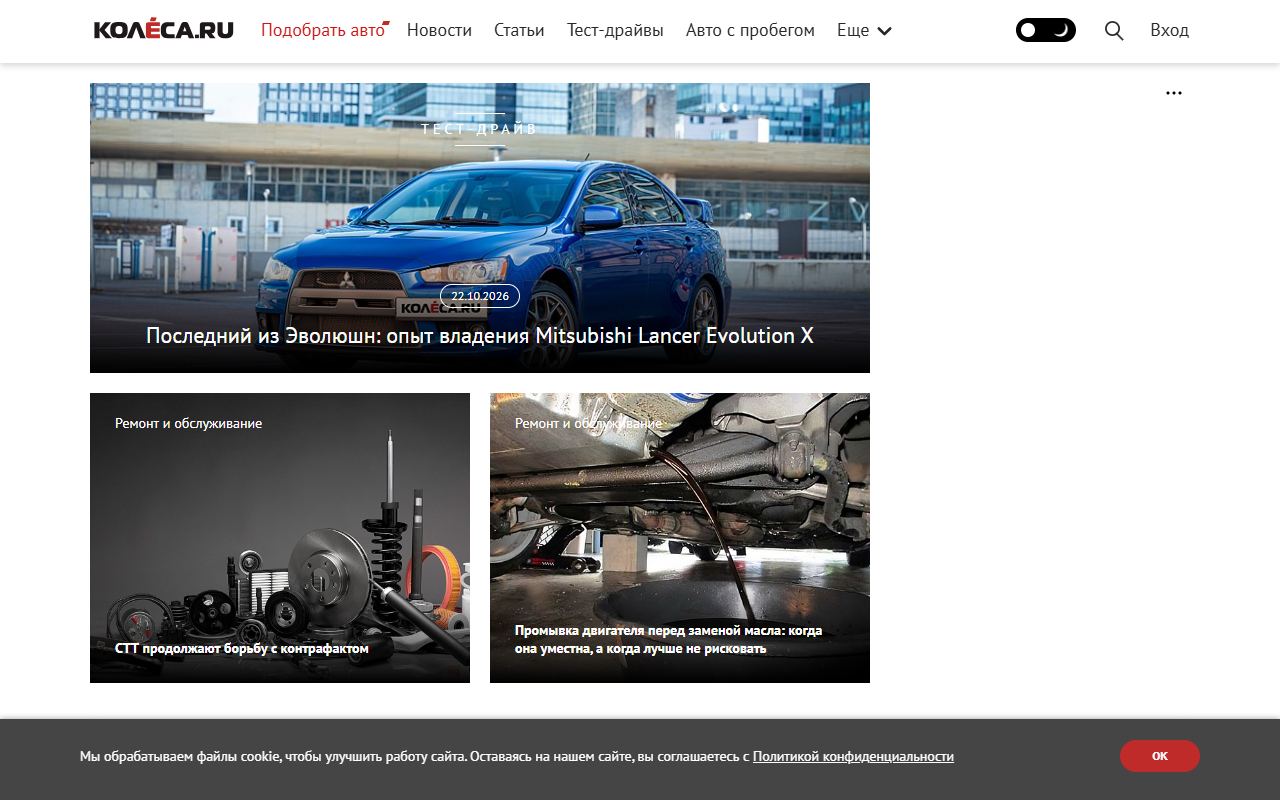Accept cookies with the OK button
The width and height of the screenshot is (1280, 800).
[1160, 756]
